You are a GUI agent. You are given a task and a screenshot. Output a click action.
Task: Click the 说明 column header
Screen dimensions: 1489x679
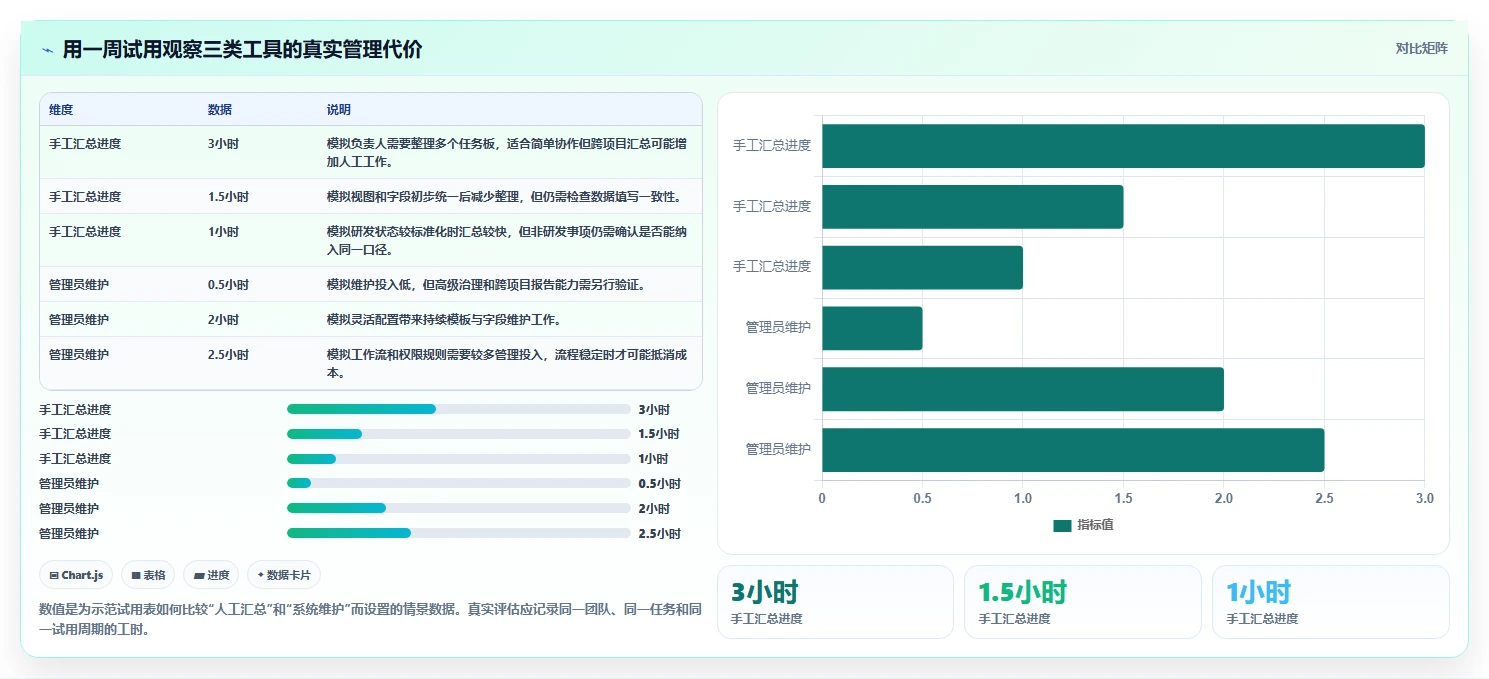pos(339,110)
